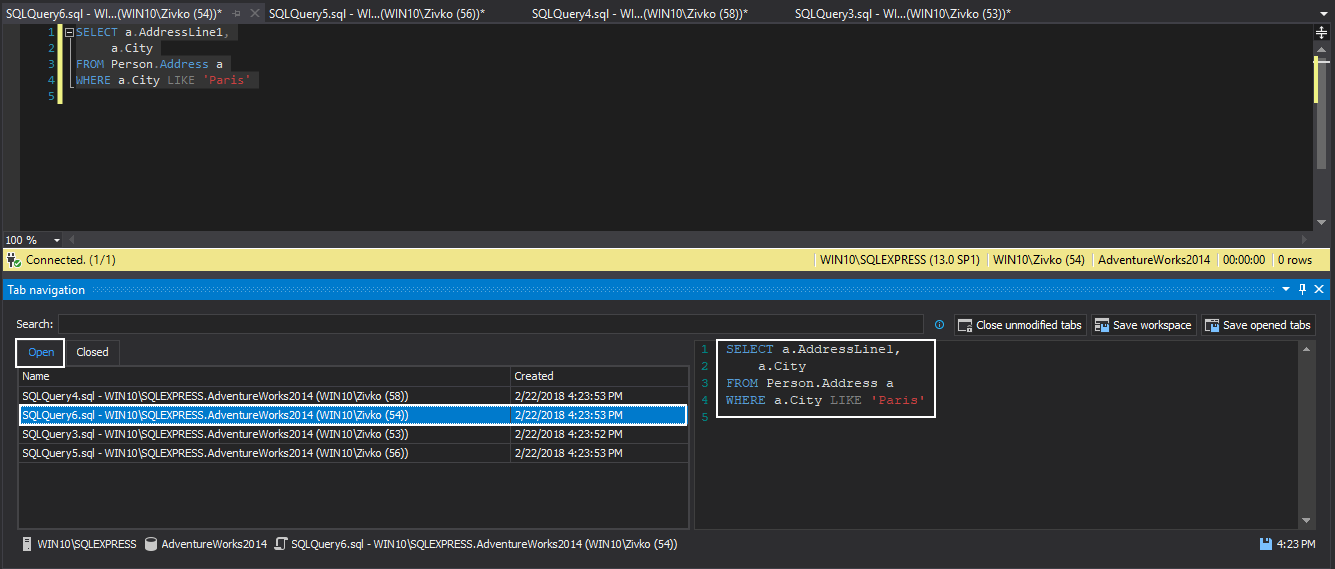Click the info icon beside the search box
1335x569 pixels.
coord(939,325)
